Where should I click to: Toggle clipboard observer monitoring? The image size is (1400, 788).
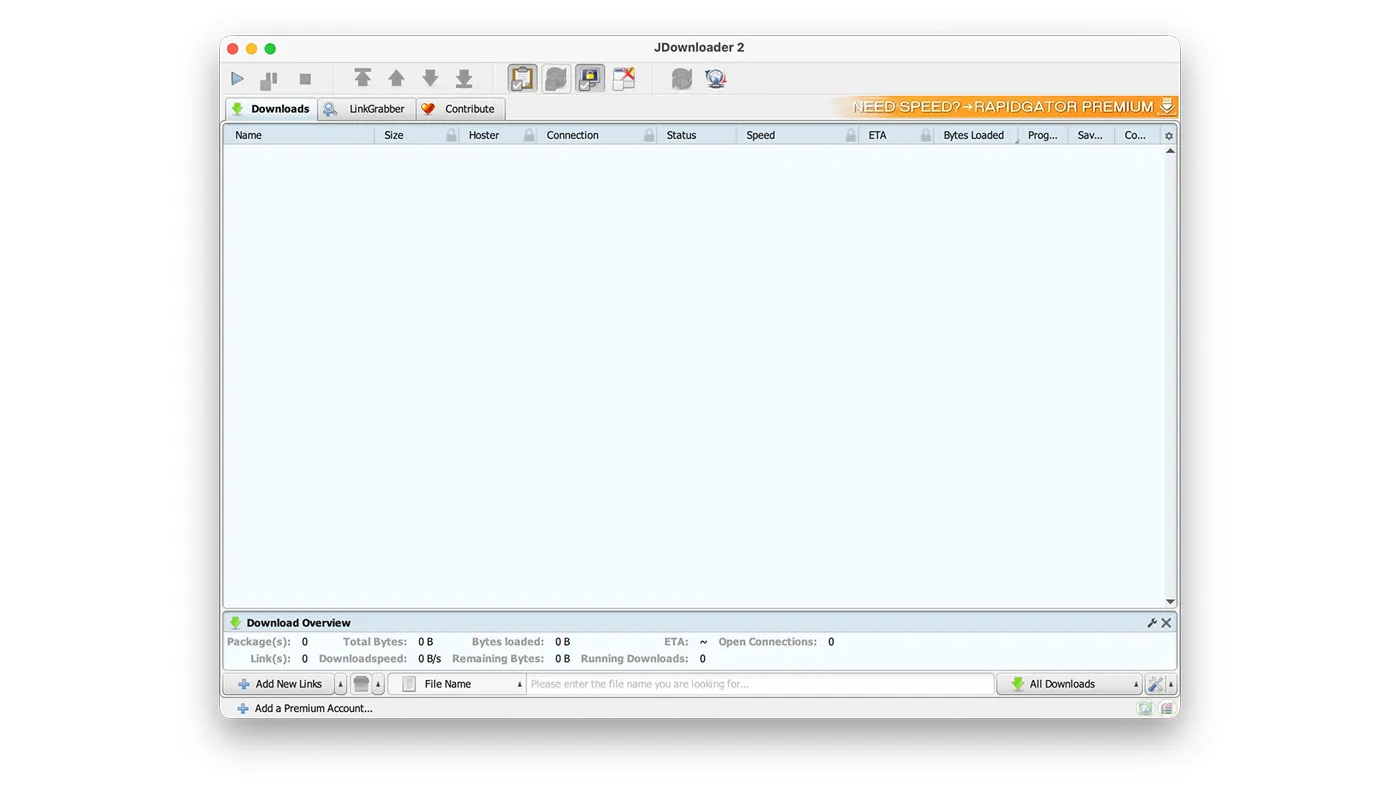(x=520, y=78)
